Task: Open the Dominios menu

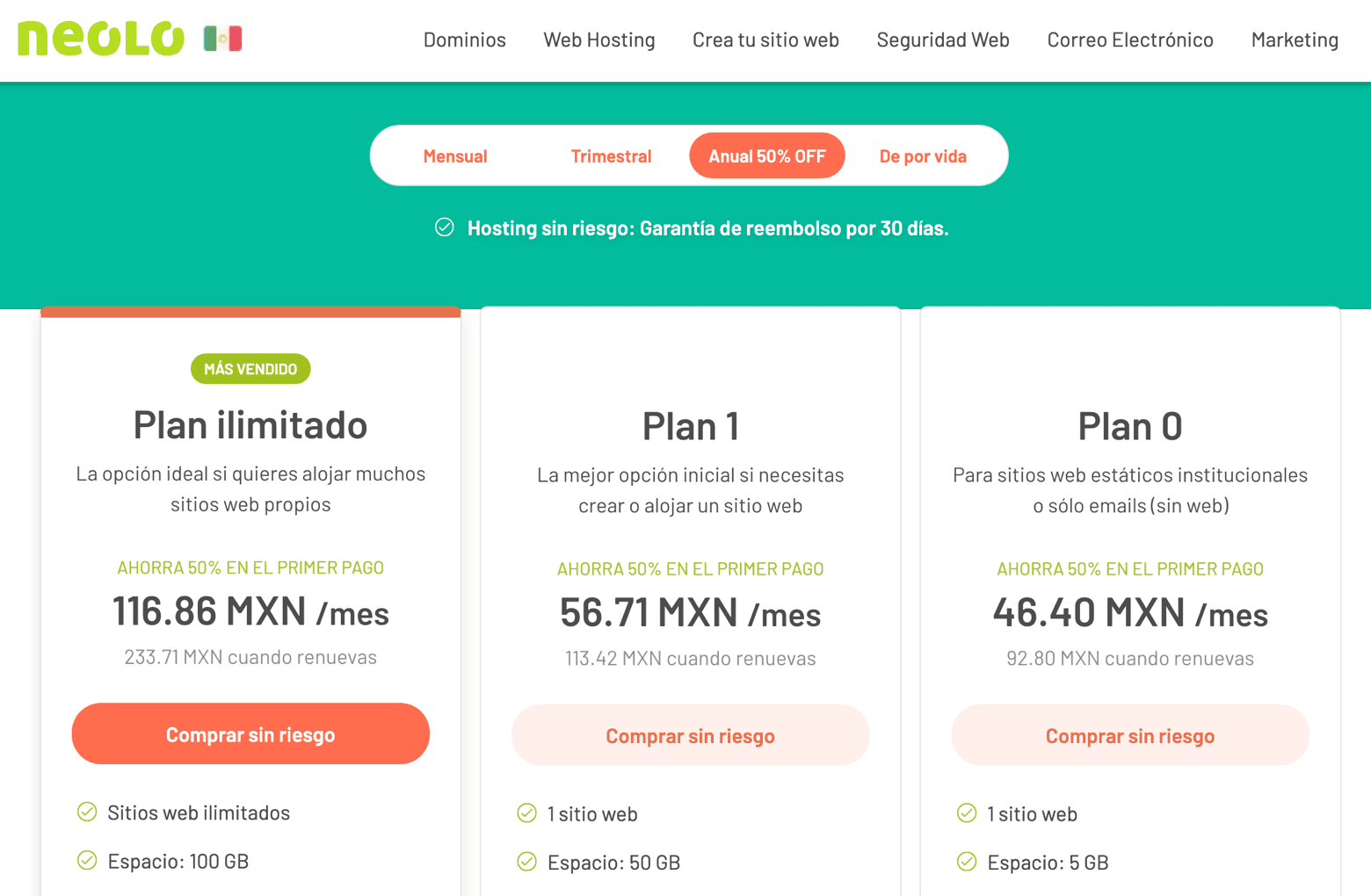Action: tap(465, 40)
